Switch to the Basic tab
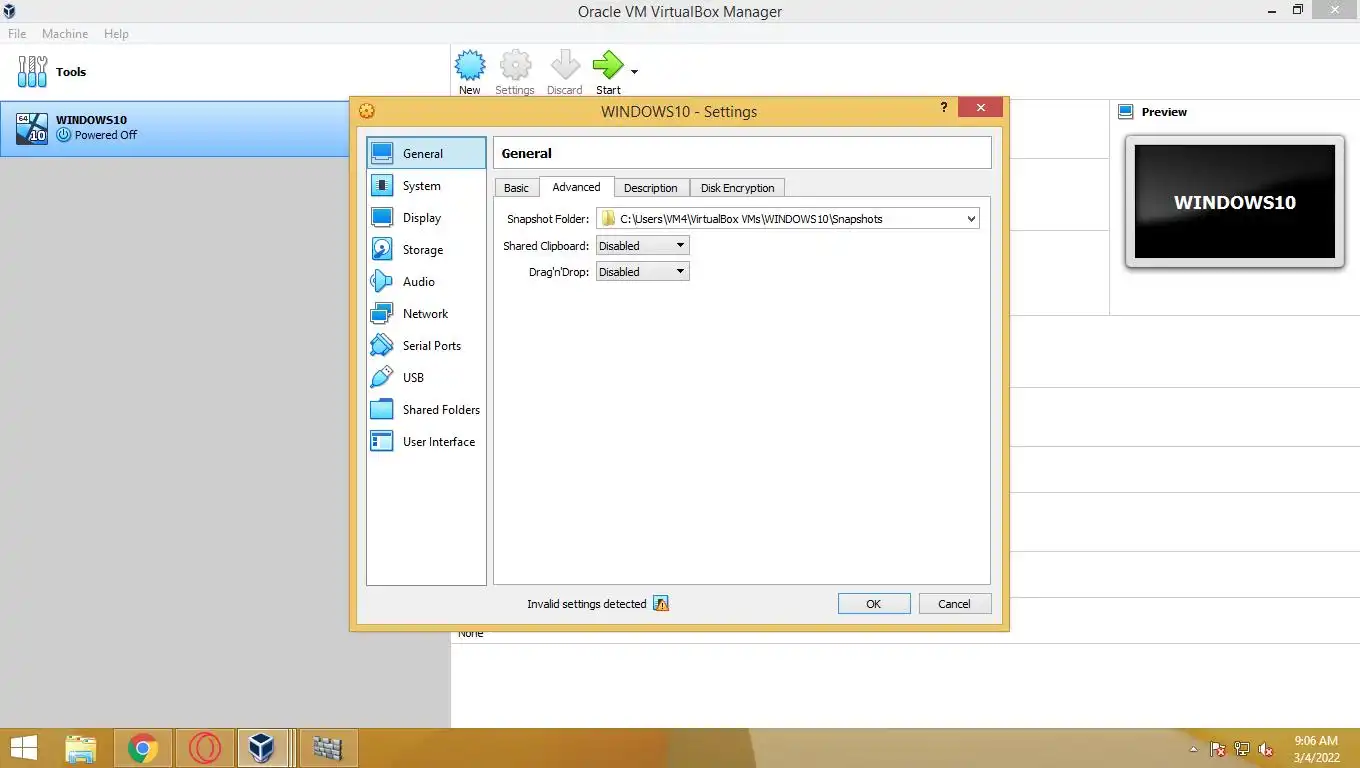 [x=516, y=188]
